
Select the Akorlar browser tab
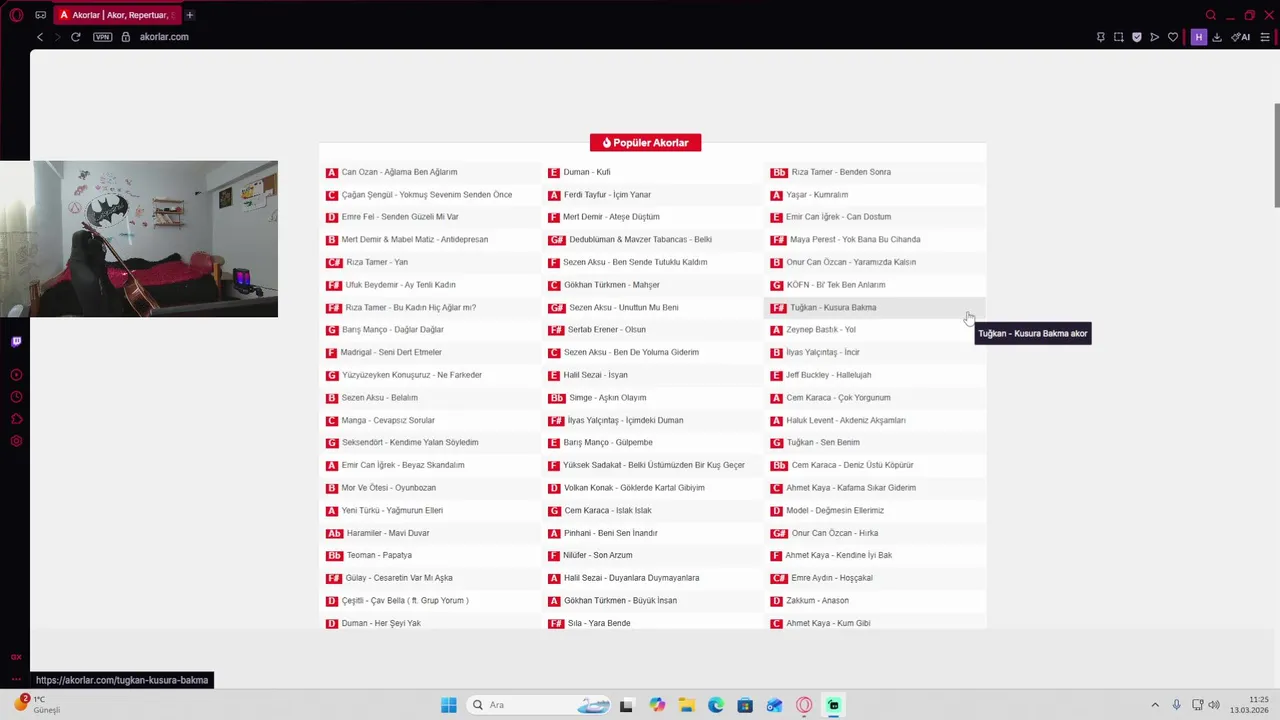[x=117, y=15]
